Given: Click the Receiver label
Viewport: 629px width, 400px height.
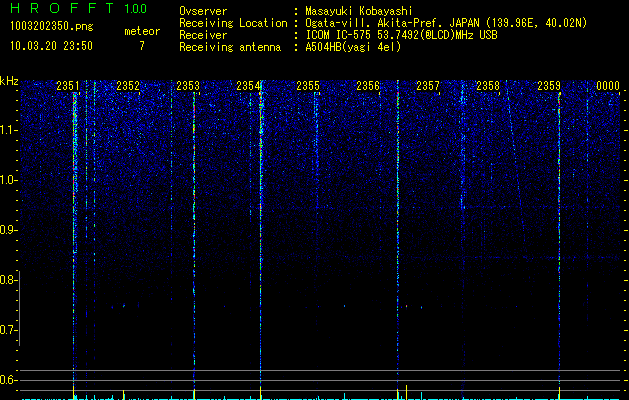Looking at the screenshot, I should click(203, 35).
